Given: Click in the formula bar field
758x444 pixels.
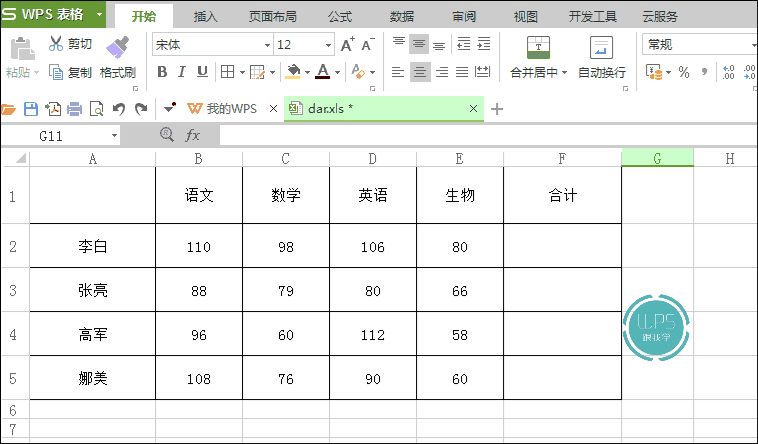Looking at the screenshot, I should point(488,135).
